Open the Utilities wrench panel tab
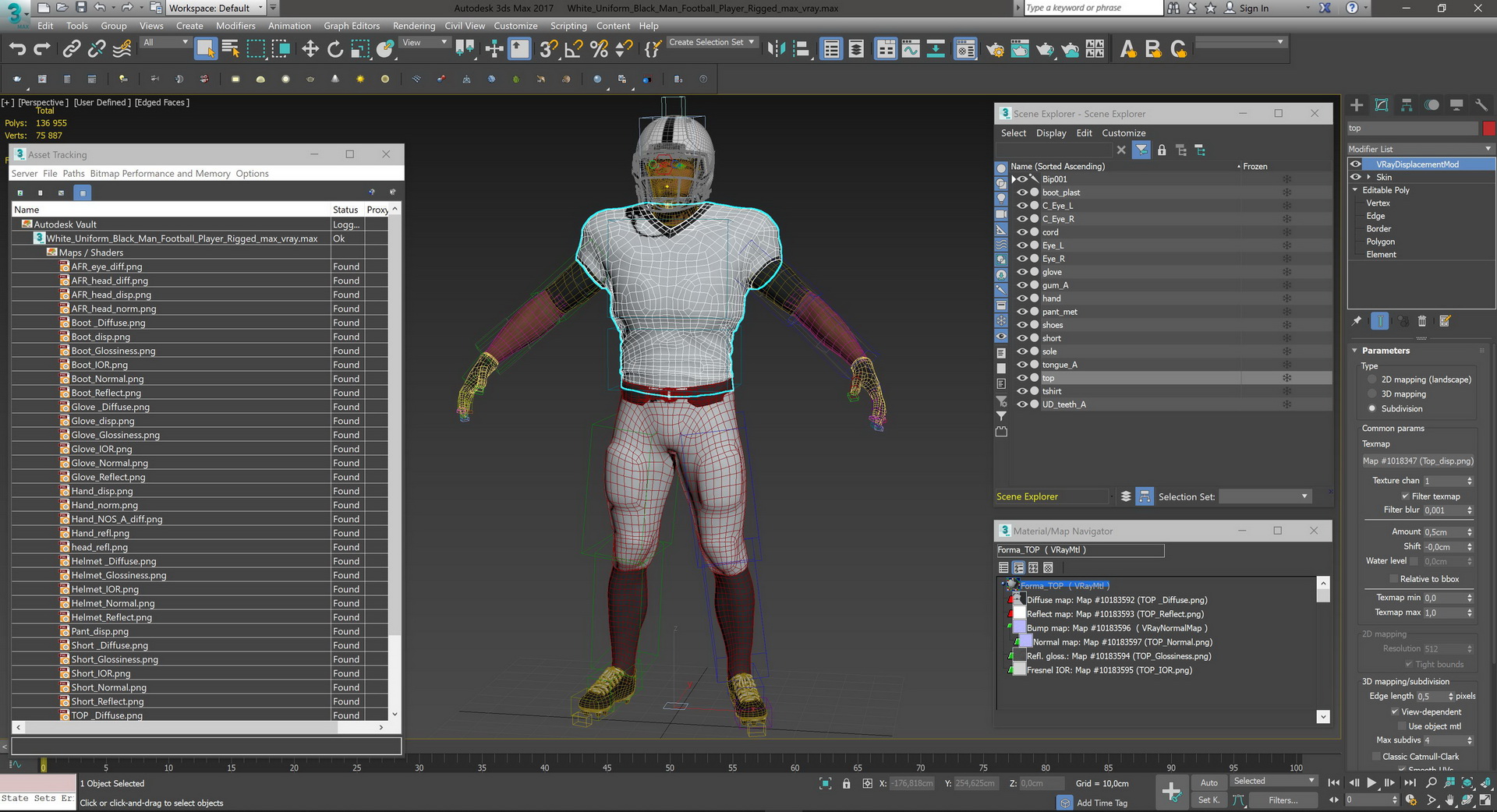Screen dimensions: 1497x812 click(x=1481, y=105)
